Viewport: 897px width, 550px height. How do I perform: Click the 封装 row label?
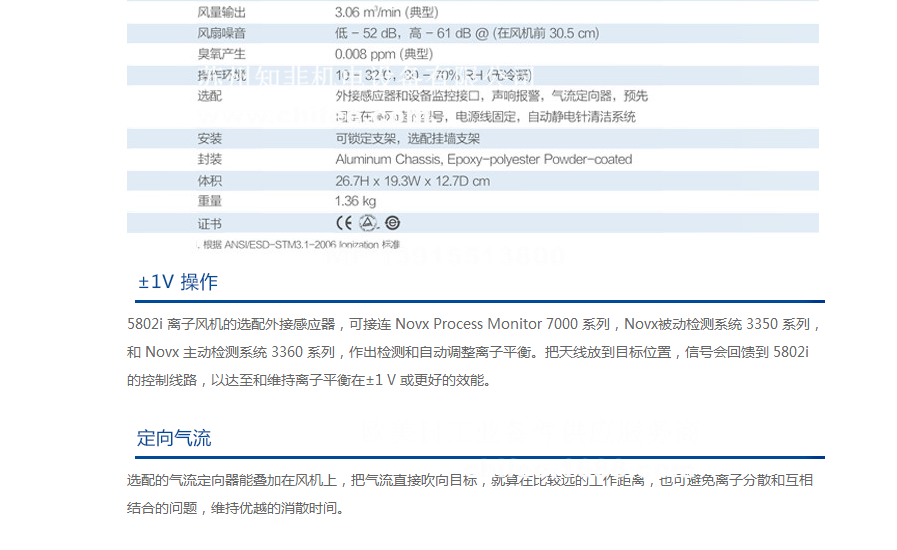pos(209,159)
